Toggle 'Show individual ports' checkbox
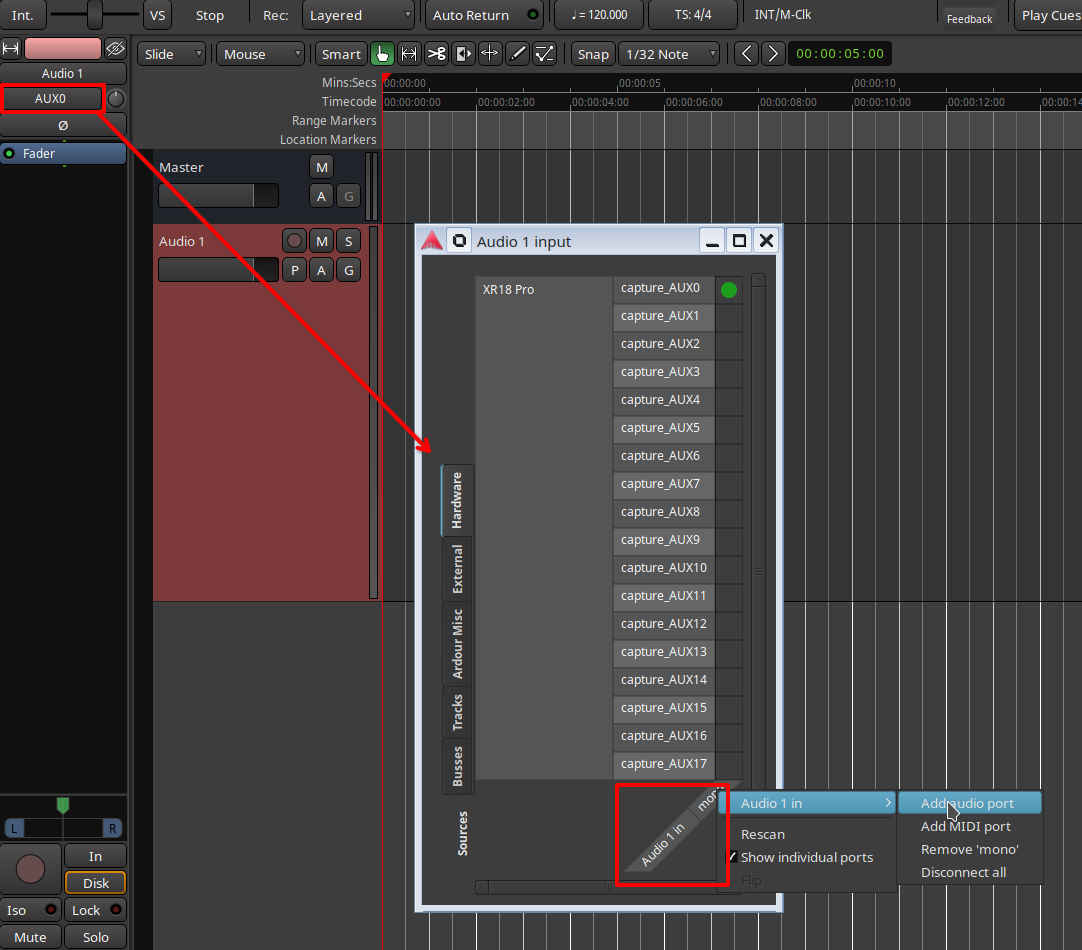Viewport: 1082px width, 950px height. pos(733,857)
